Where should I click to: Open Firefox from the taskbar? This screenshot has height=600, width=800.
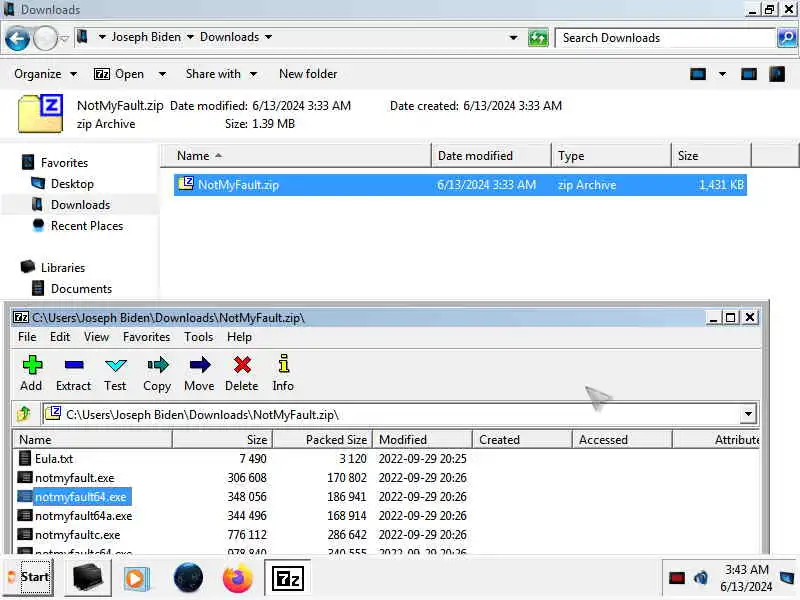tap(237, 578)
